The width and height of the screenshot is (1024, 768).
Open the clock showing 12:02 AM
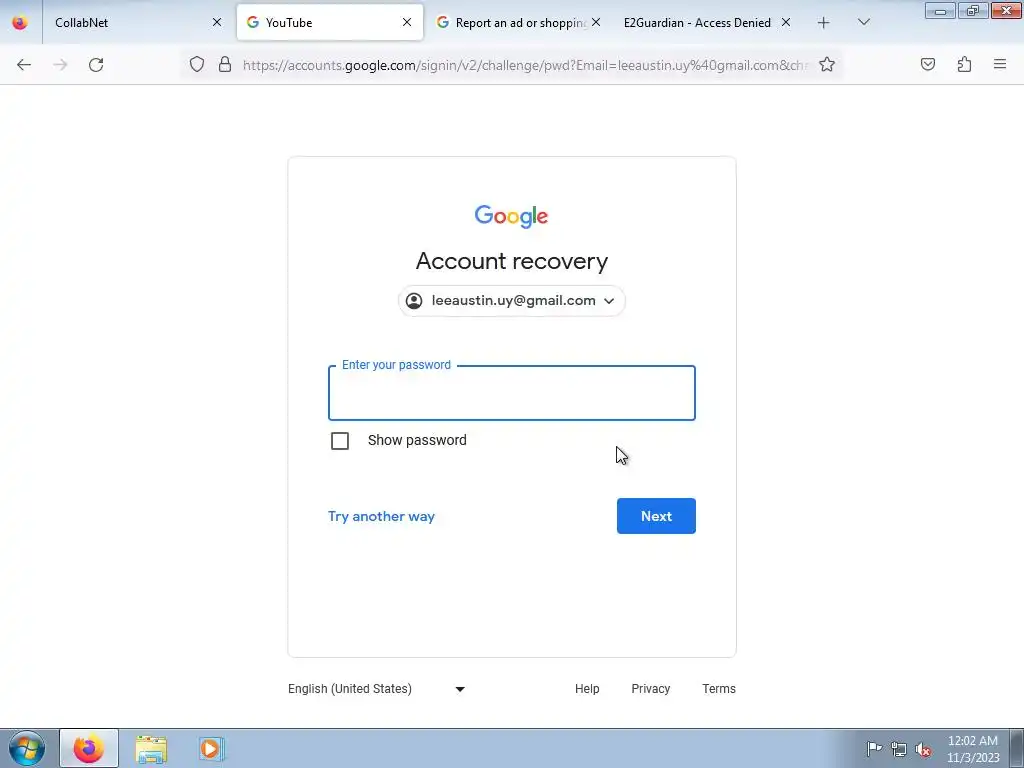tap(973, 749)
